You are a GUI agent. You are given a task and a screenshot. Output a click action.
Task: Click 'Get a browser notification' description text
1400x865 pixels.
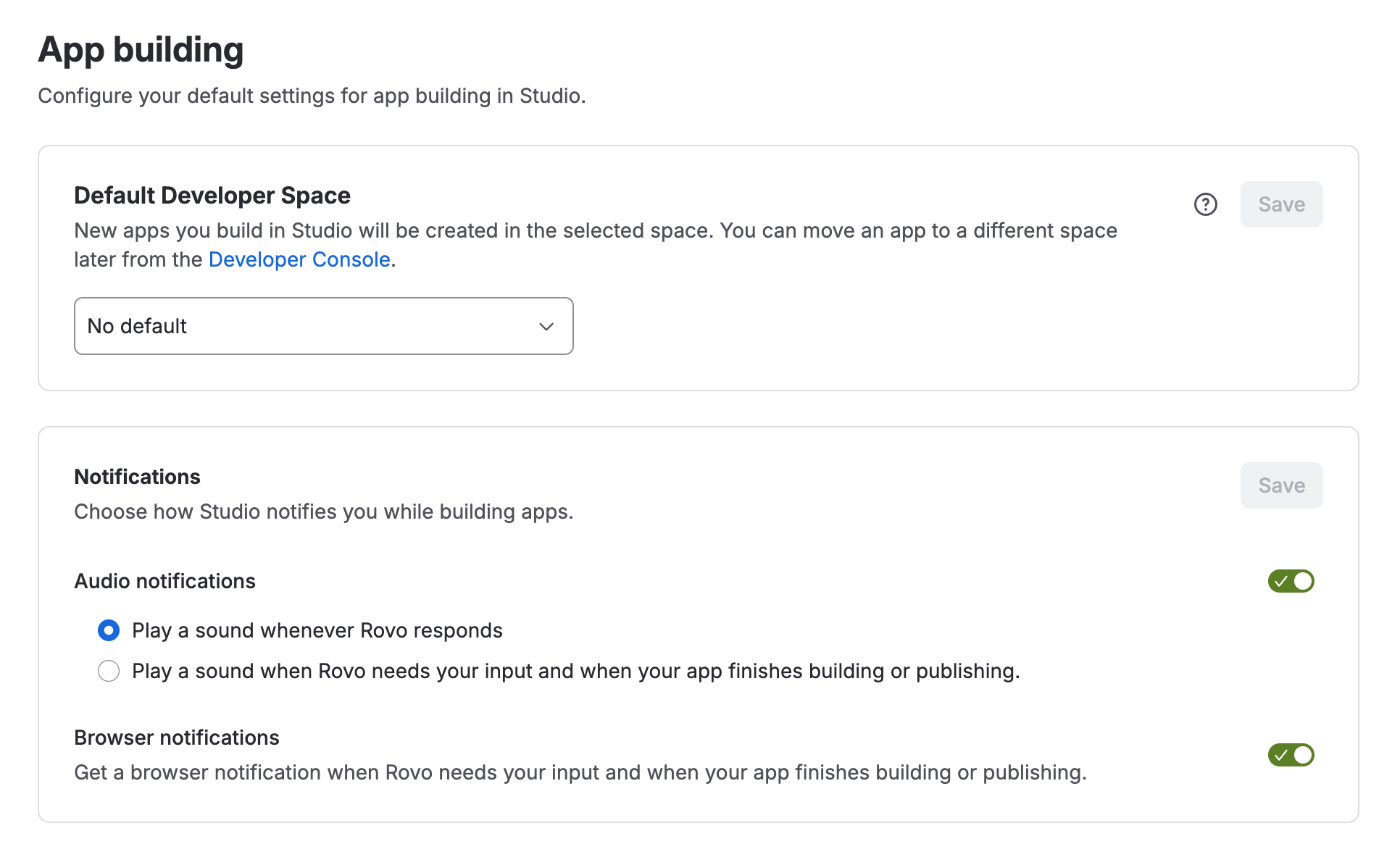(580, 772)
